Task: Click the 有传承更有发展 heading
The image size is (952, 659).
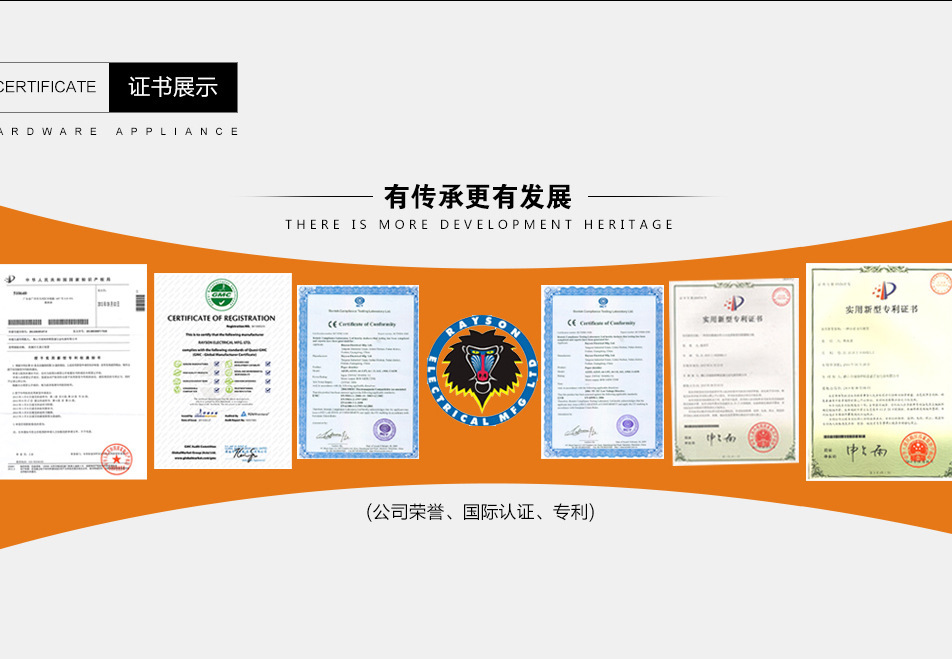Action: click(476, 197)
